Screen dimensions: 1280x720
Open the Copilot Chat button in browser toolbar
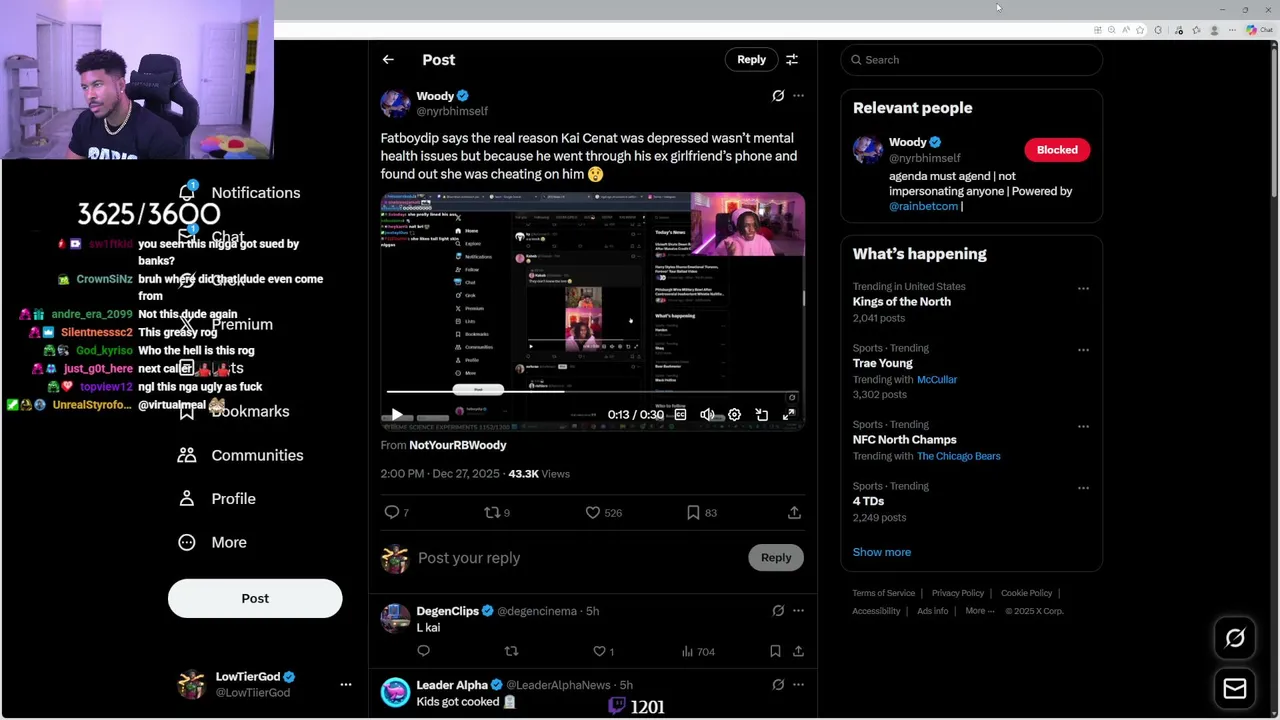coord(1260,30)
